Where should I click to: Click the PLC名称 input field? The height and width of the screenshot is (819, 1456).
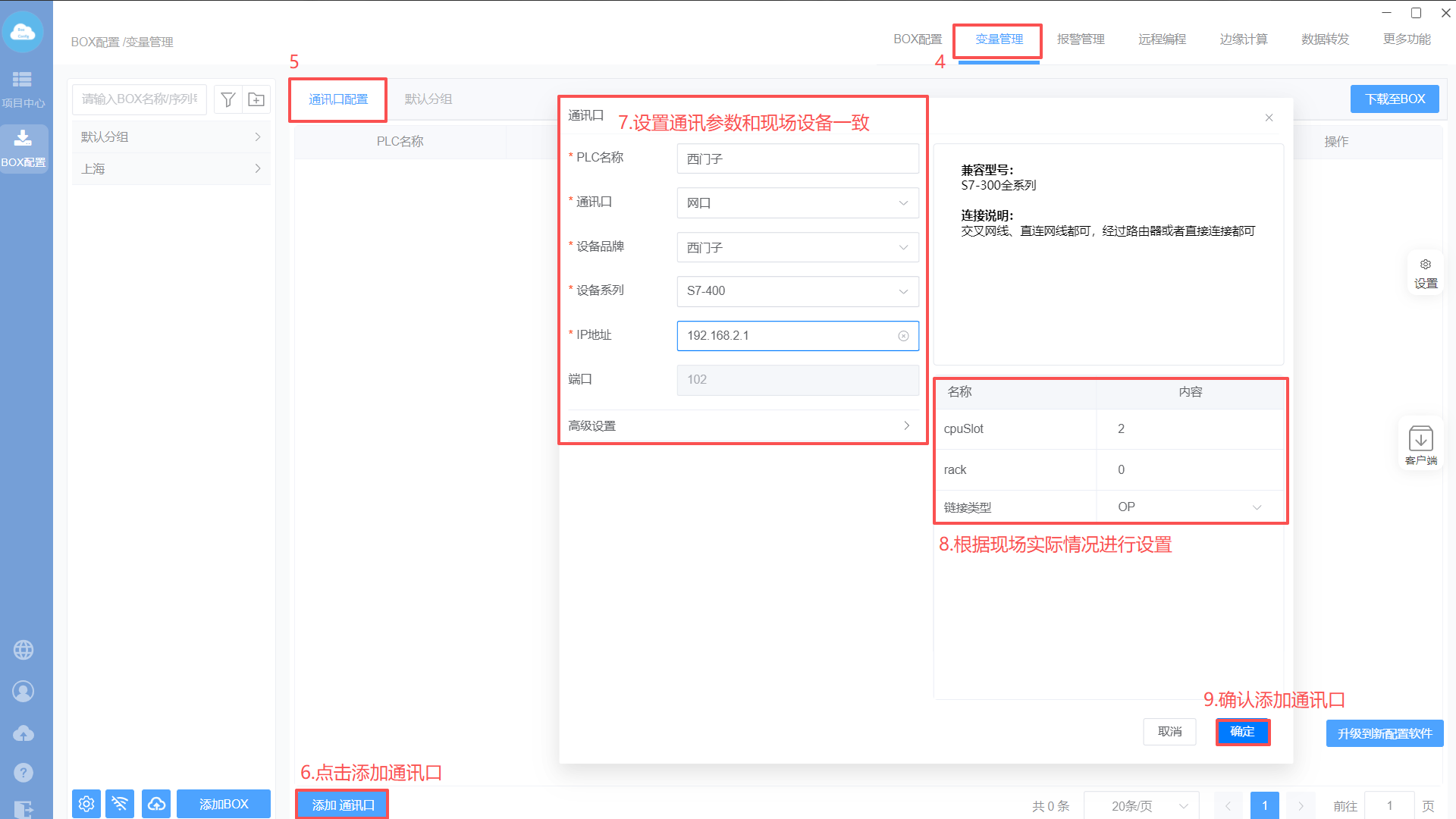797,159
